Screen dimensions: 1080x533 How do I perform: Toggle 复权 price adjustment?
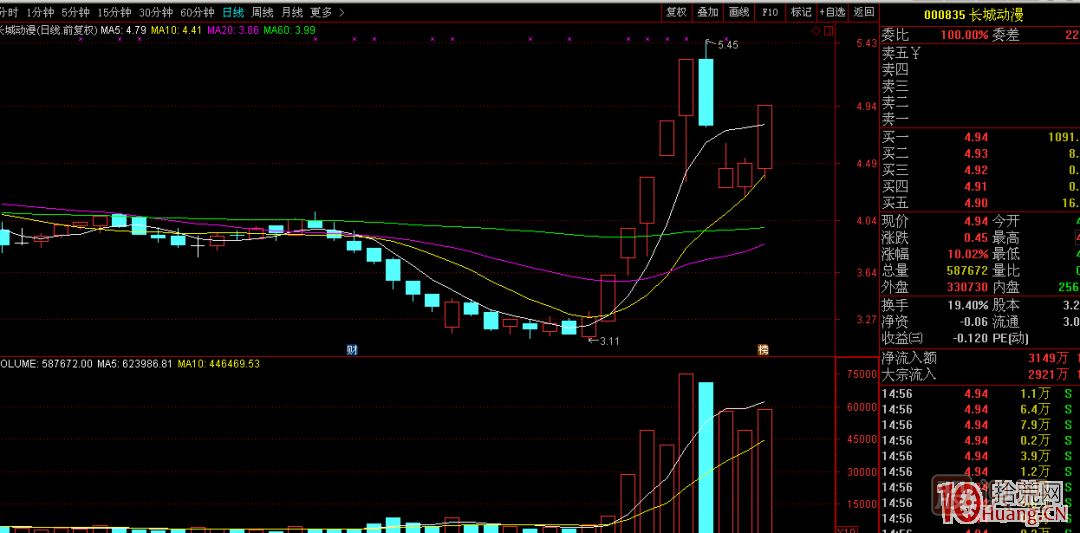coord(676,12)
